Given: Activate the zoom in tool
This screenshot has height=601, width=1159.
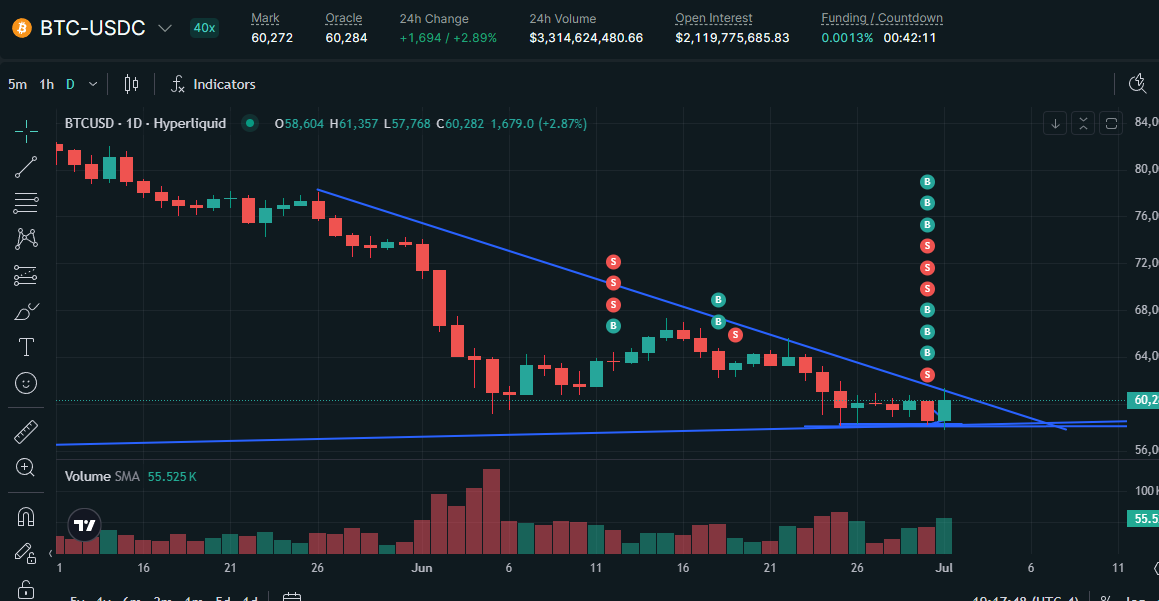Looking at the screenshot, I should point(26,467).
